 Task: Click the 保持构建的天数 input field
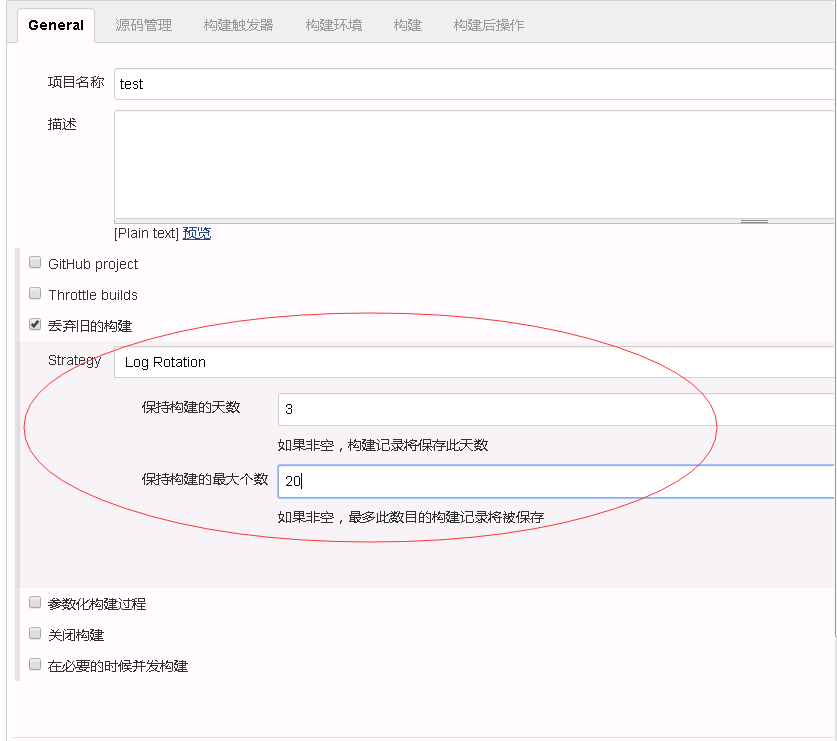556,409
